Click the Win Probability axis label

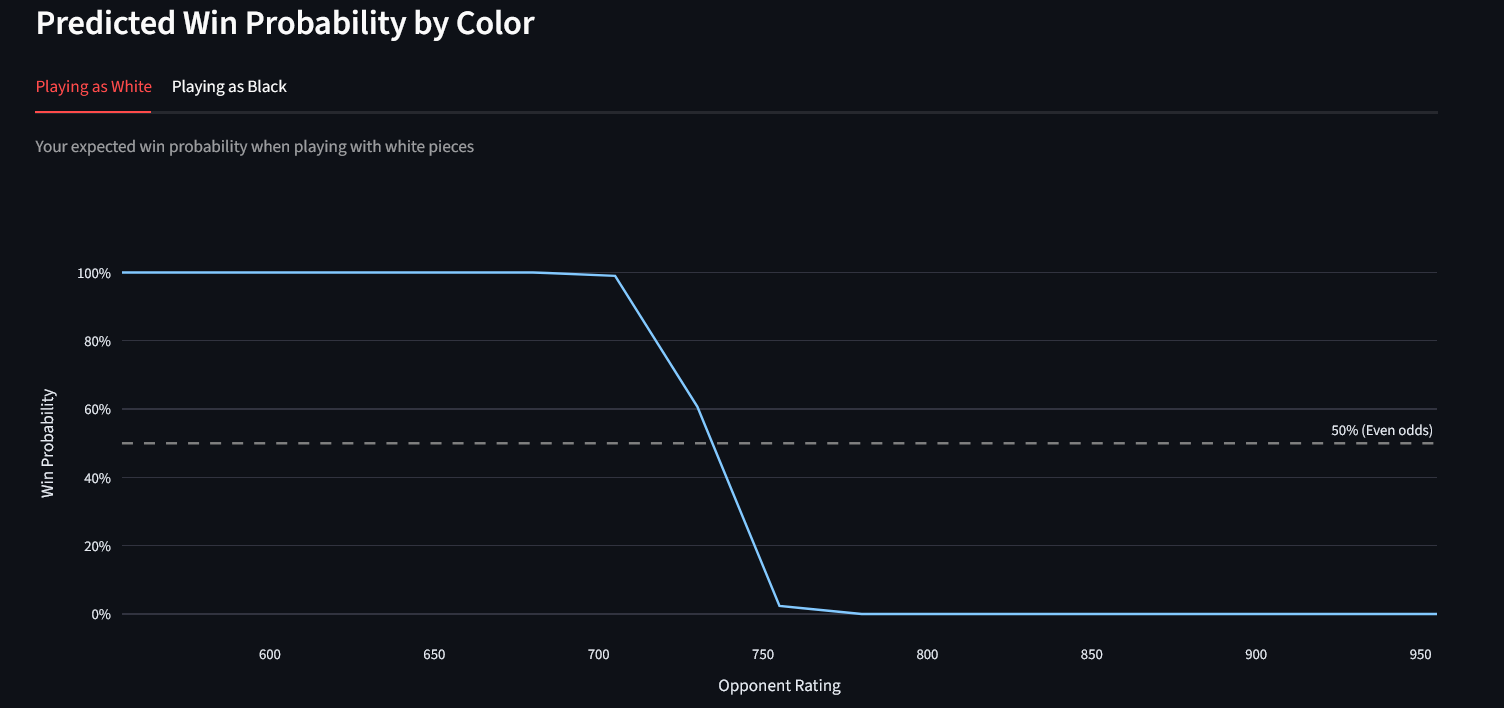(47, 442)
